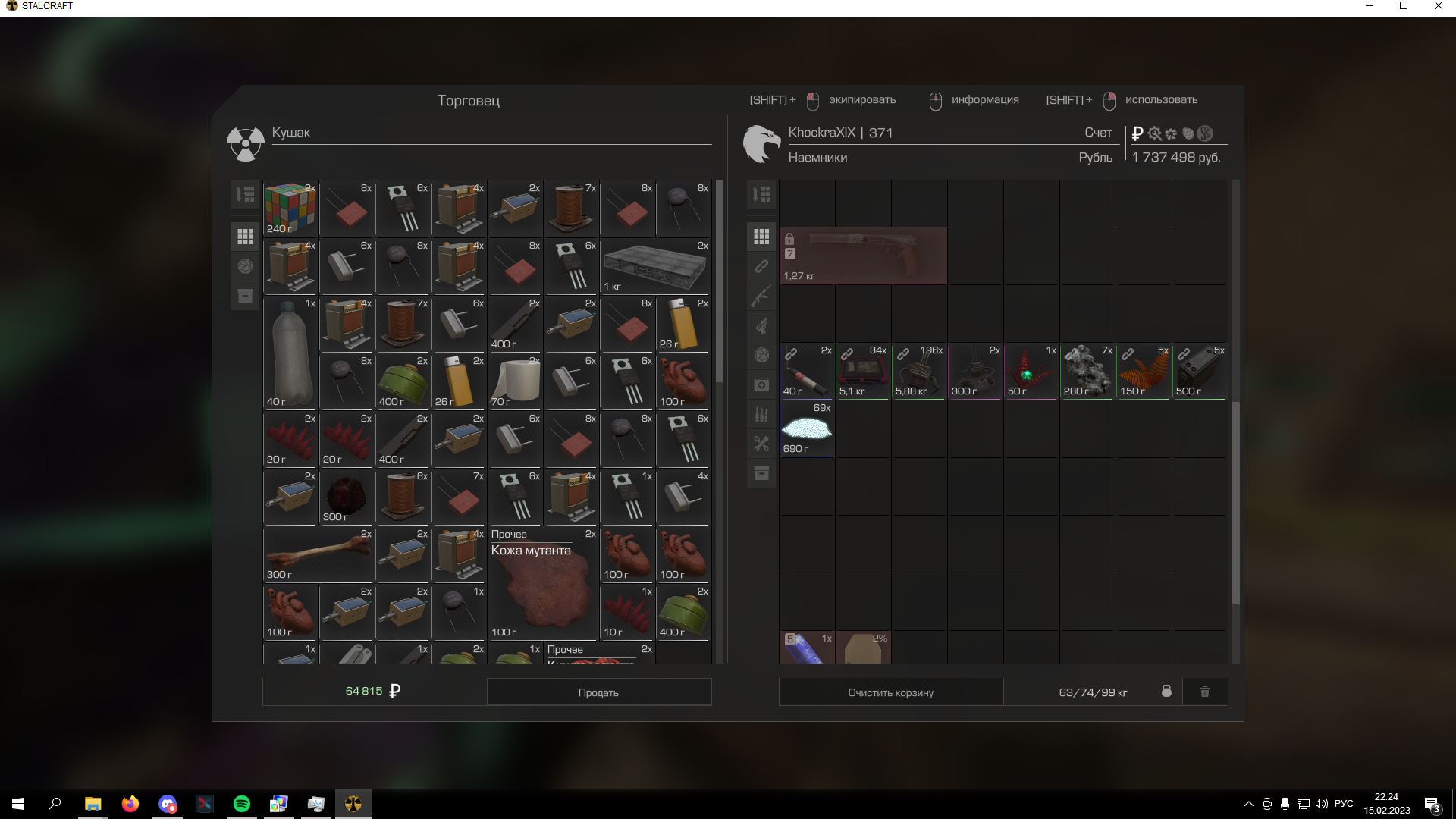
Task: Select player miscellaneous box filter
Action: click(x=761, y=473)
